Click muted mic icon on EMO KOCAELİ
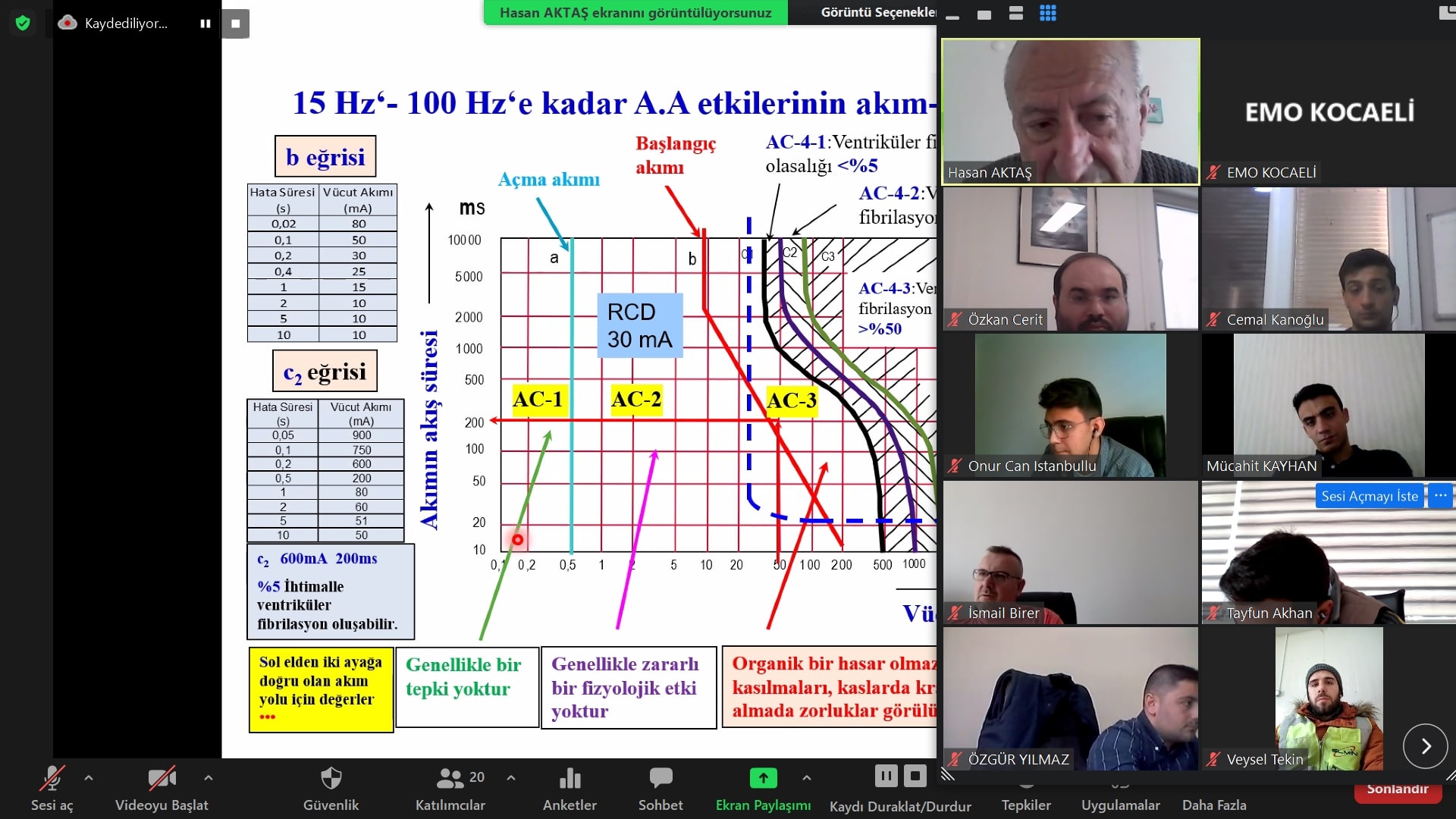The height and width of the screenshot is (819, 1456). (1214, 173)
